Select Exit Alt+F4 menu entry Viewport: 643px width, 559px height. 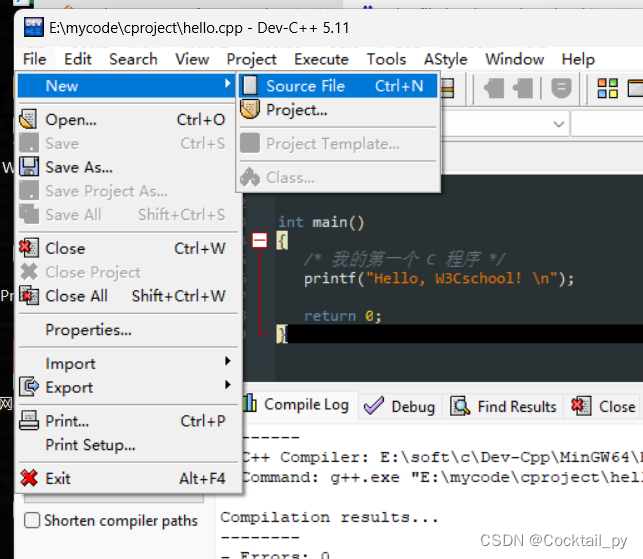click(x=128, y=478)
